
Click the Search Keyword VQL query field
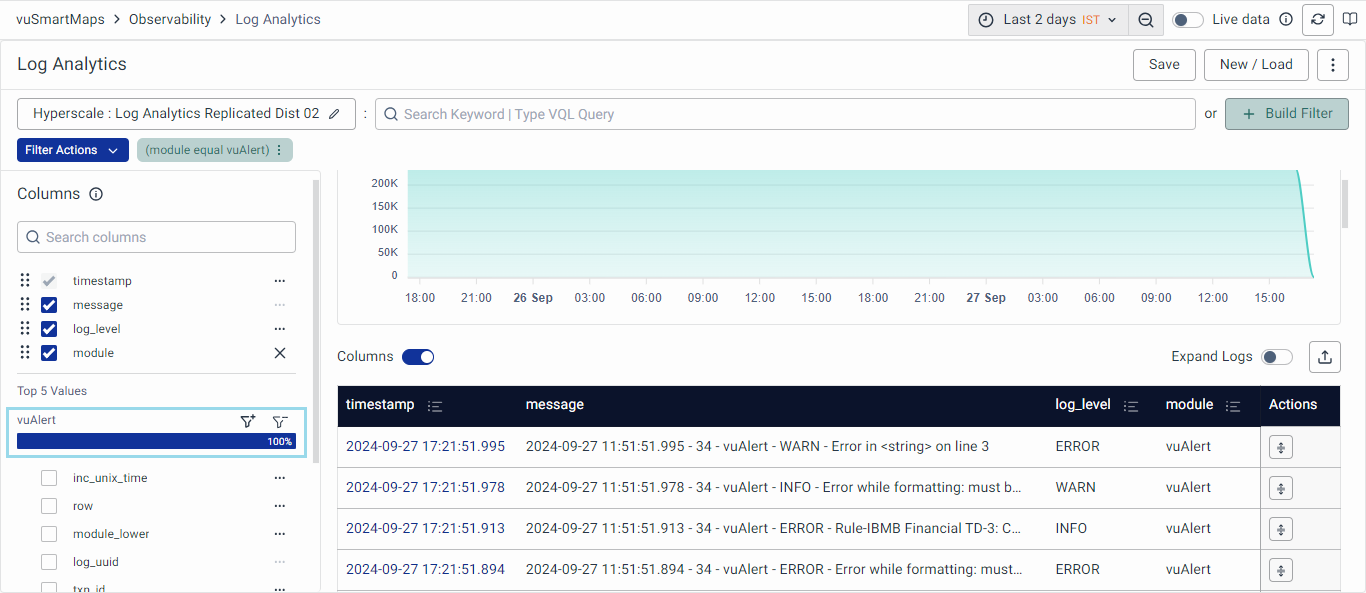[x=785, y=114]
